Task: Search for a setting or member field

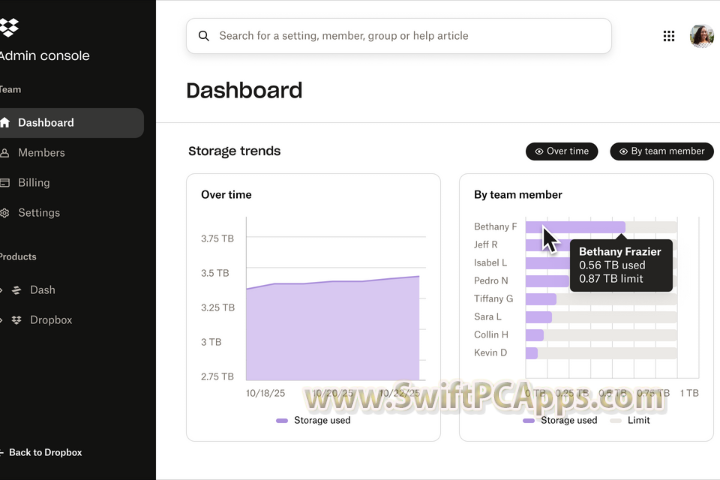Action: click(399, 36)
